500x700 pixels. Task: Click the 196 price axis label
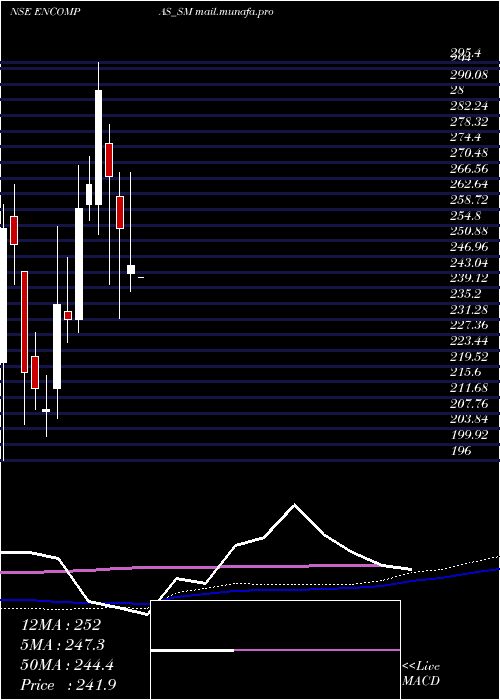click(461, 451)
